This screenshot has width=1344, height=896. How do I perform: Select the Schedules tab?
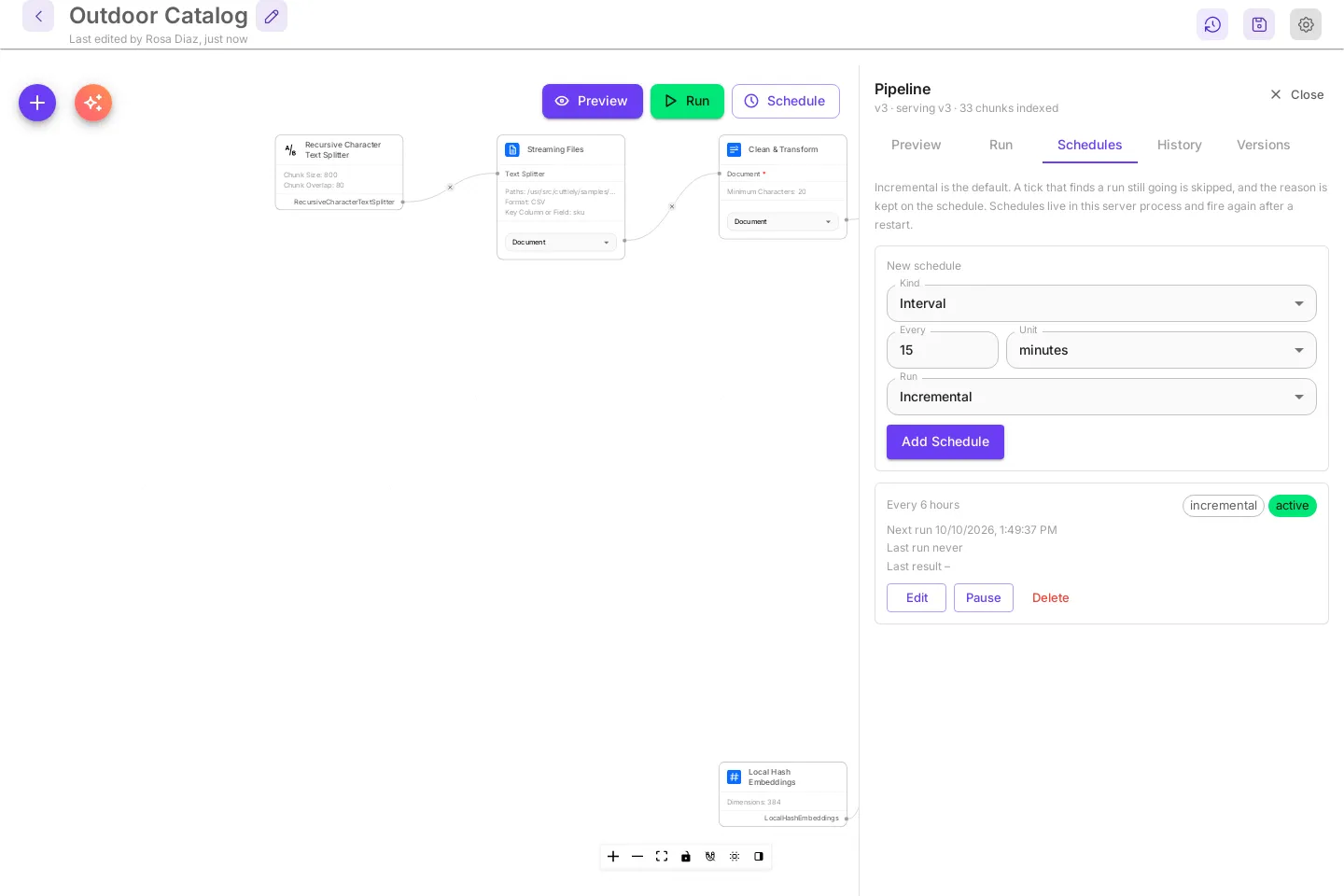pyautogui.click(x=1089, y=145)
